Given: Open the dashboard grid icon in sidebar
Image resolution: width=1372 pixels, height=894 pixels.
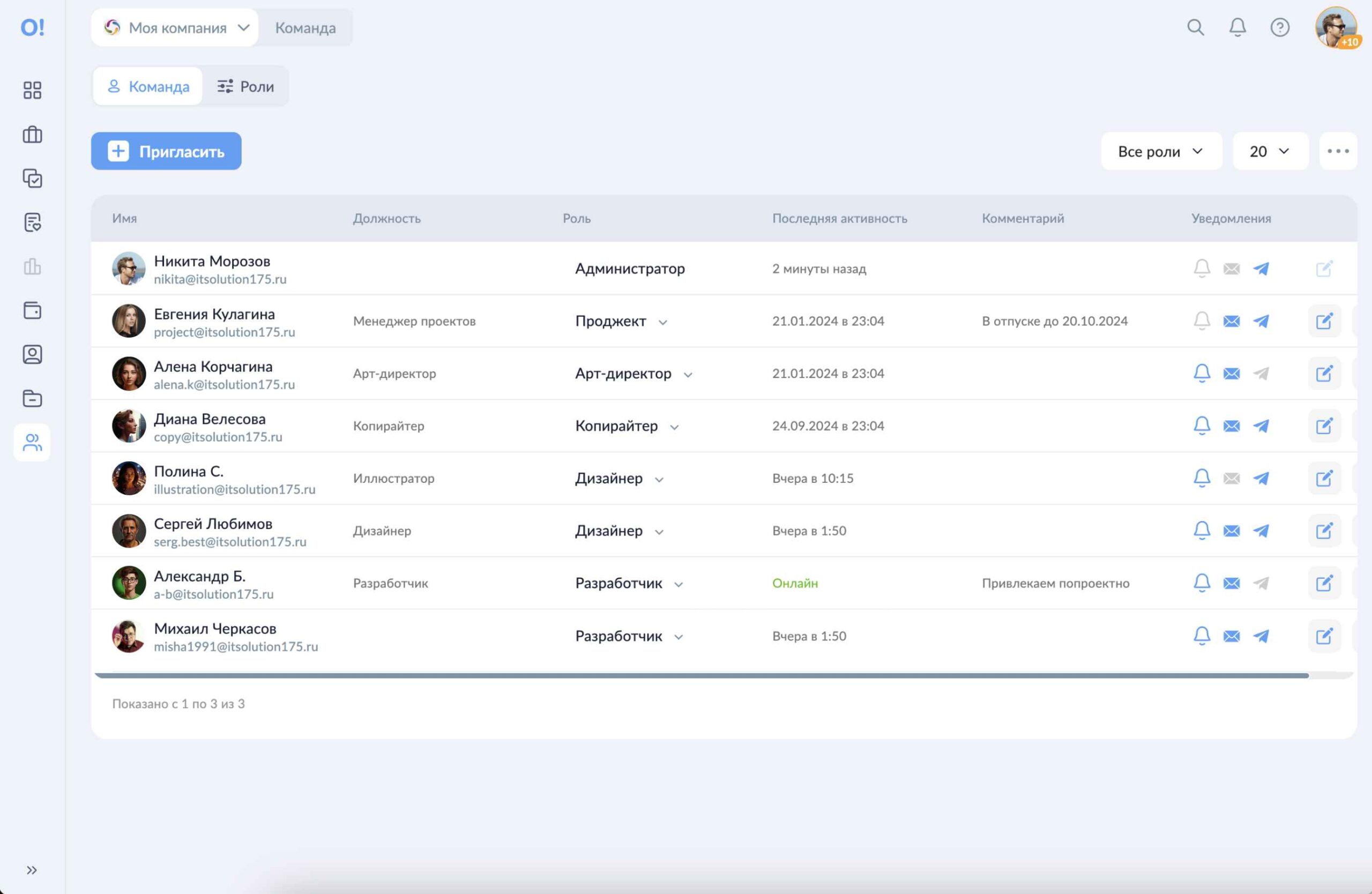Looking at the screenshot, I should click(32, 90).
